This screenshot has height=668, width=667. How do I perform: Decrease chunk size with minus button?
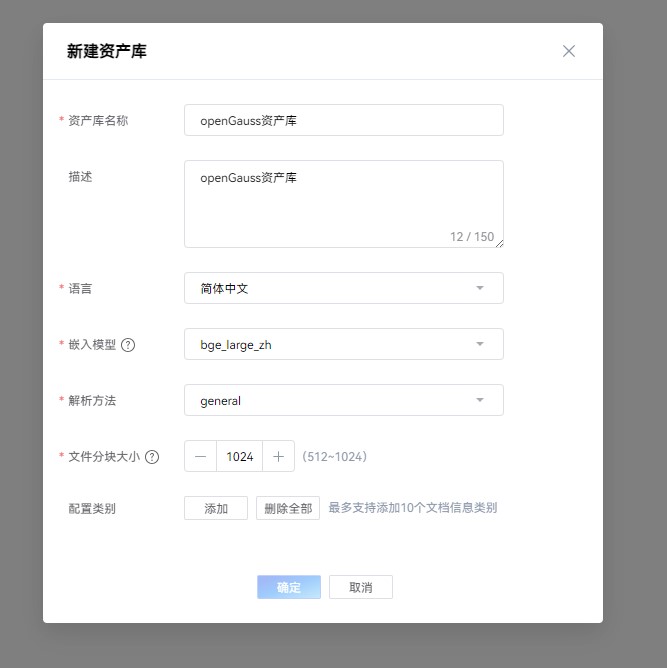(x=201, y=456)
